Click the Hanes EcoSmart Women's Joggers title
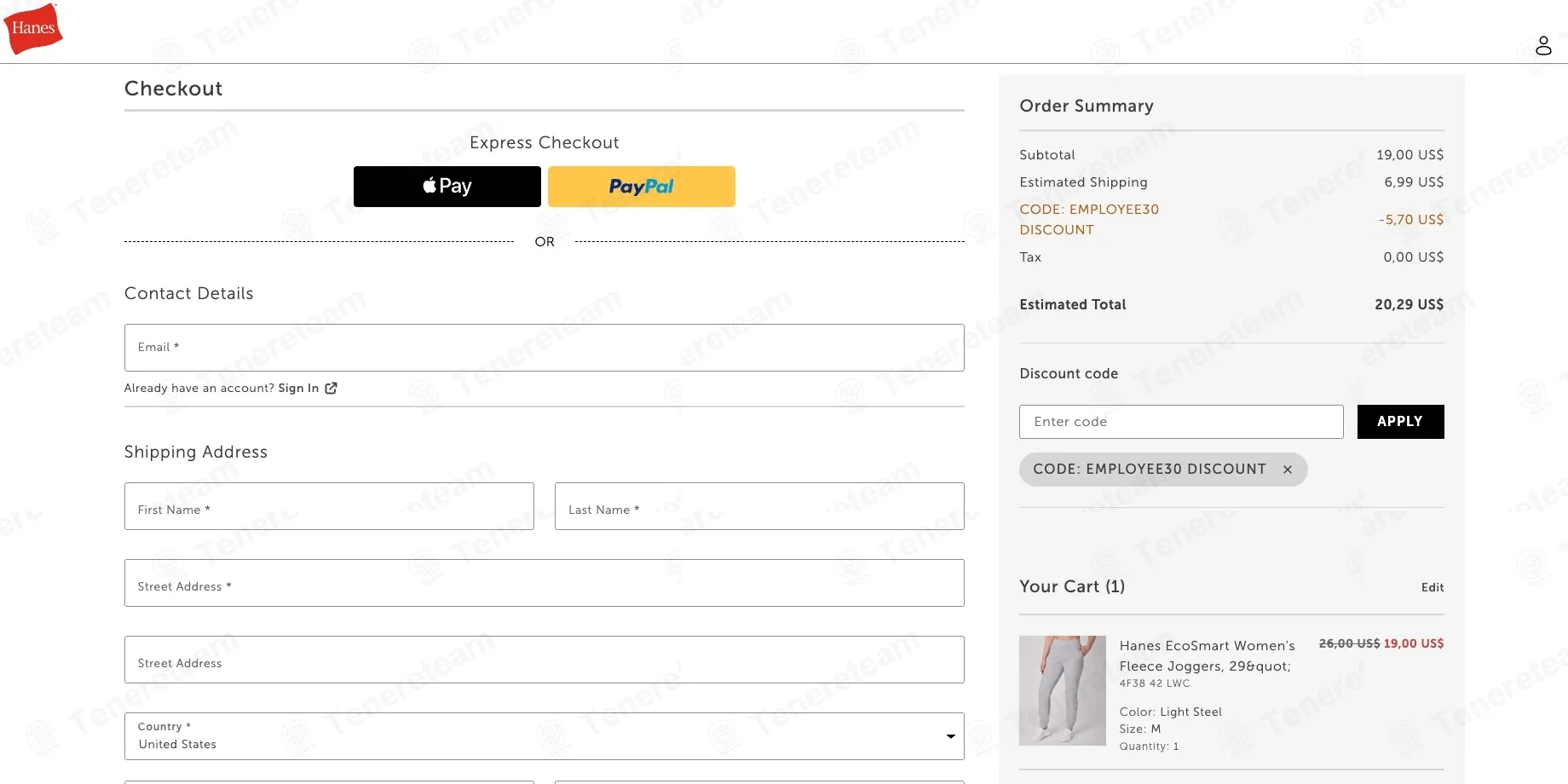This screenshot has width=1568, height=784. tap(1207, 656)
